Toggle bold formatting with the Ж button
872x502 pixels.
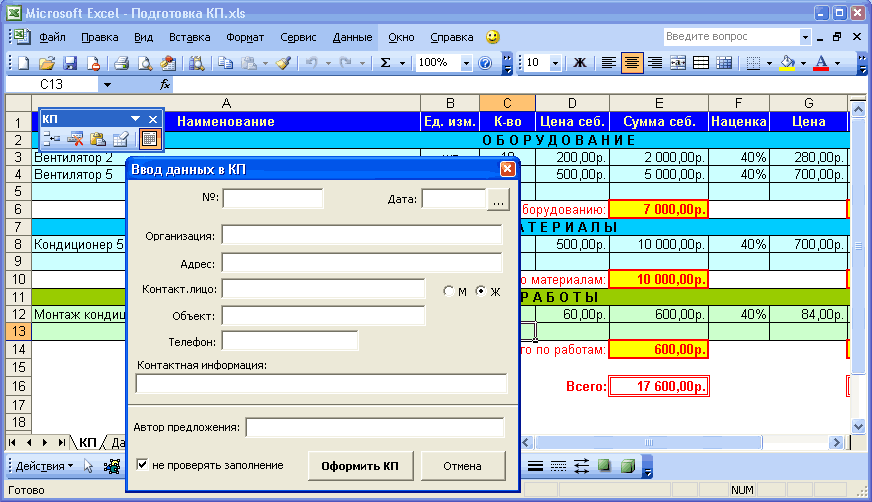(579, 62)
